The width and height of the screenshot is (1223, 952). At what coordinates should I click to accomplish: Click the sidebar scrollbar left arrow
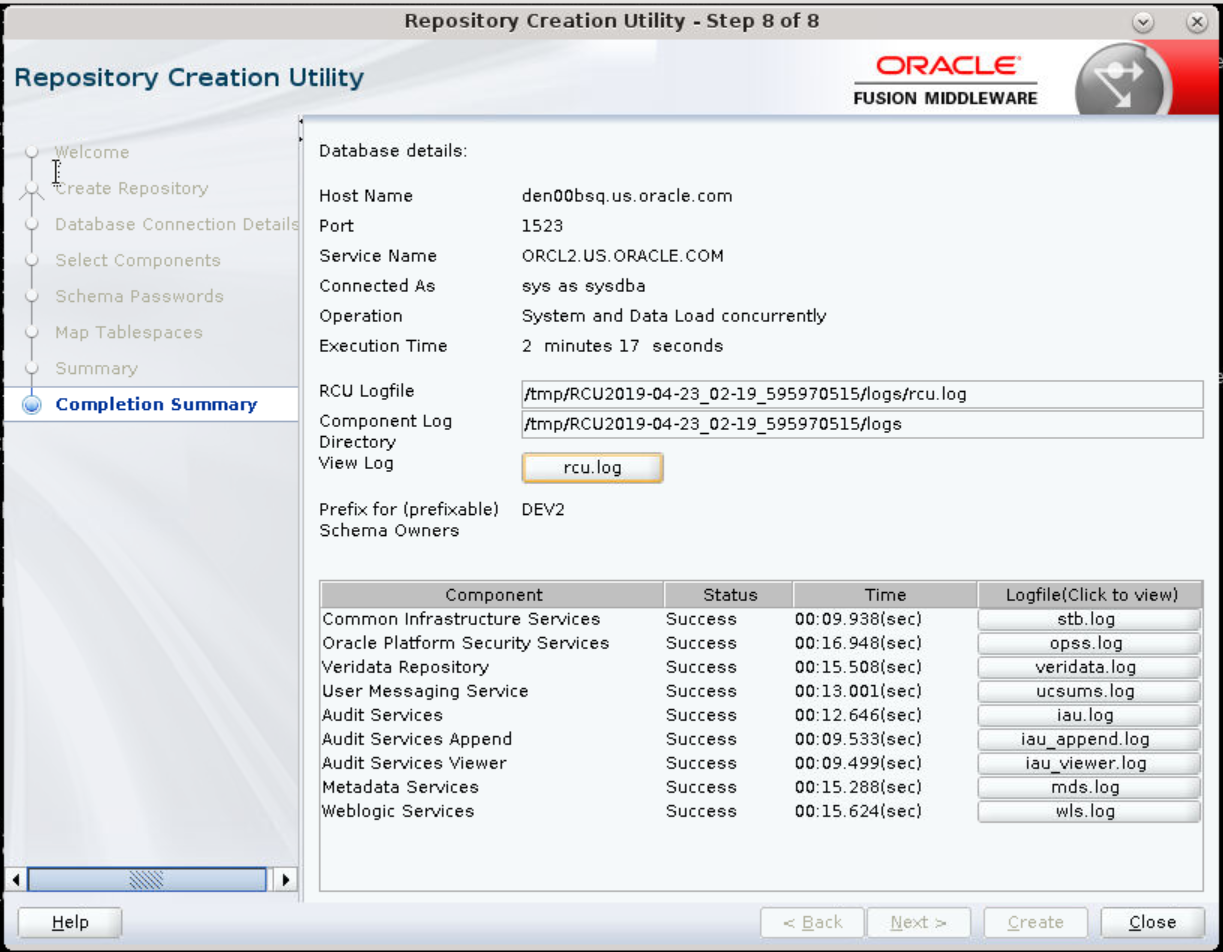tap(15, 880)
